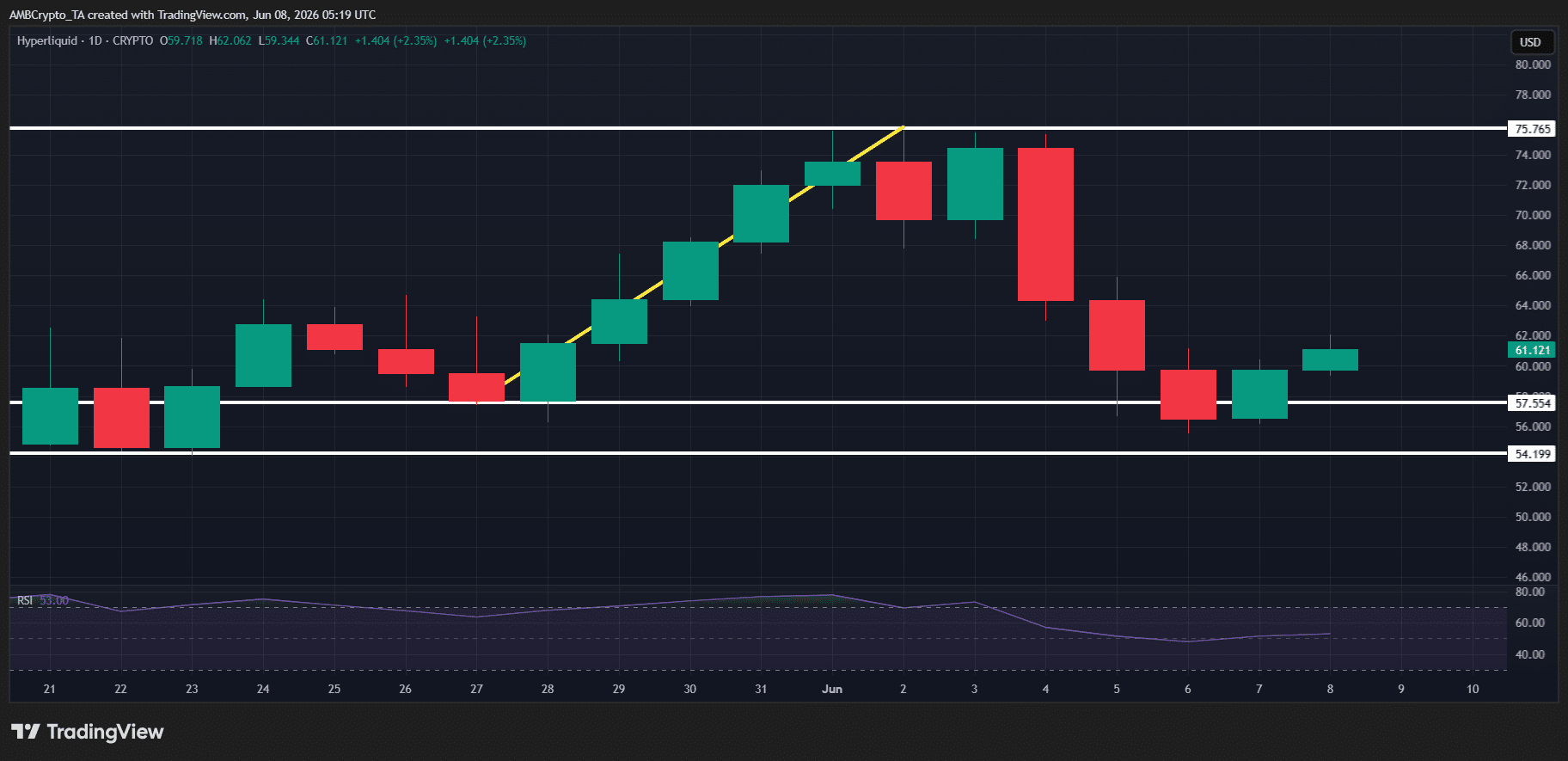The image size is (1568, 761).
Task: Click the current price label 61.121
Action: pyautogui.click(x=1532, y=350)
